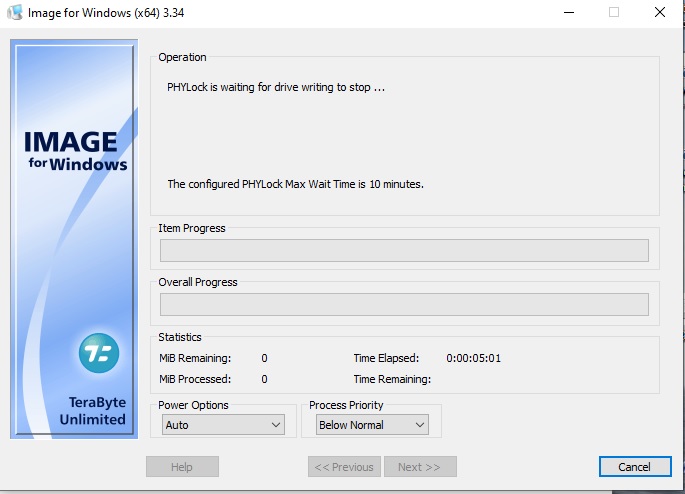The width and height of the screenshot is (685, 494).
Task: Click the TeraByte round logo icon
Action: 99,353
